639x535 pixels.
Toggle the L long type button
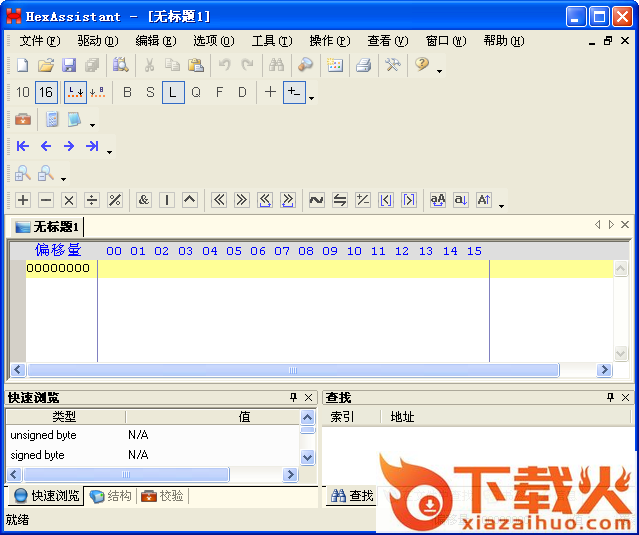click(173, 92)
